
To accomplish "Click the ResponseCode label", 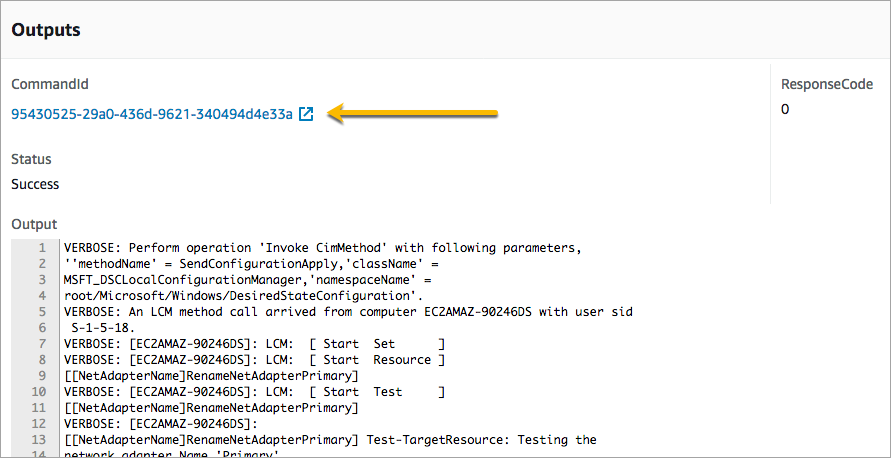I will (827, 85).
